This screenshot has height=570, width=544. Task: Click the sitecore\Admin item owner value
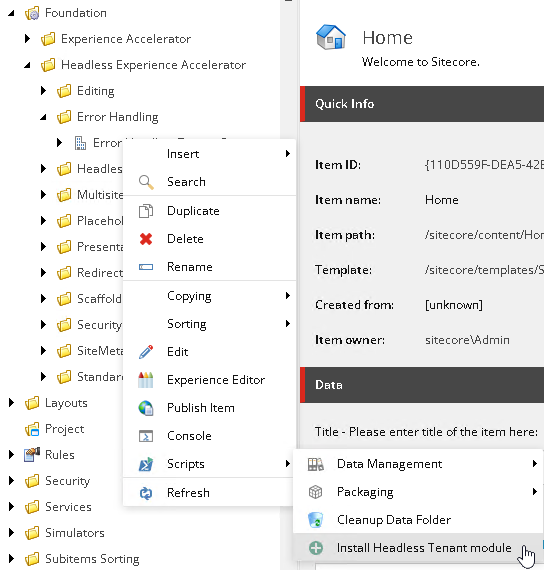click(467, 340)
